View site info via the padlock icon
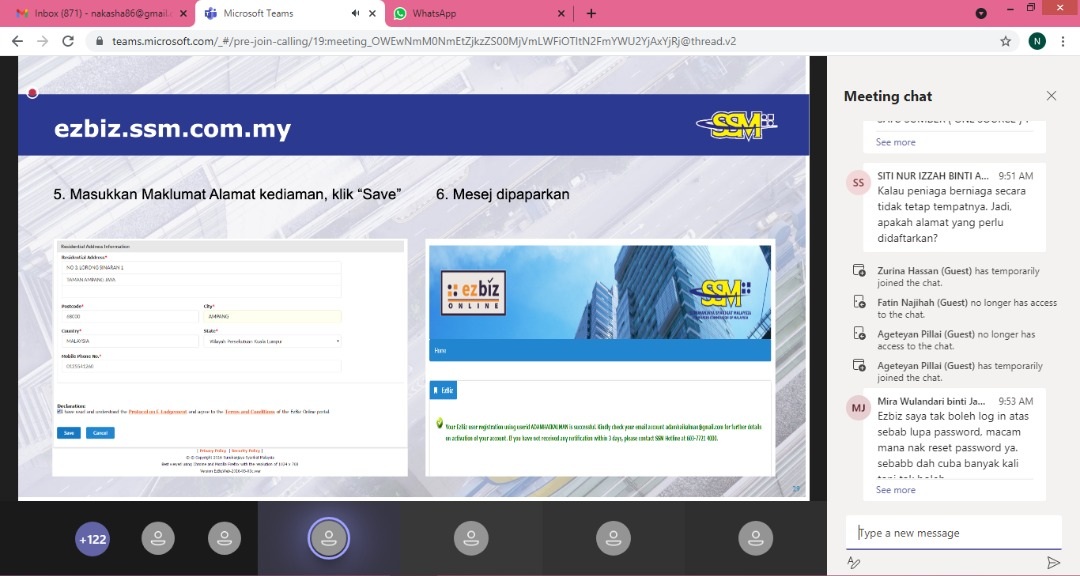The width and height of the screenshot is (1080, 576). point(98,42)
